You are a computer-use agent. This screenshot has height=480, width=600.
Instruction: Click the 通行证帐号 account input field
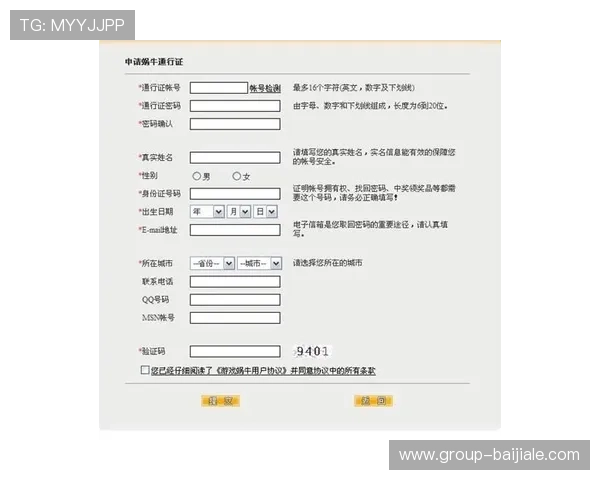coord(219,88)
